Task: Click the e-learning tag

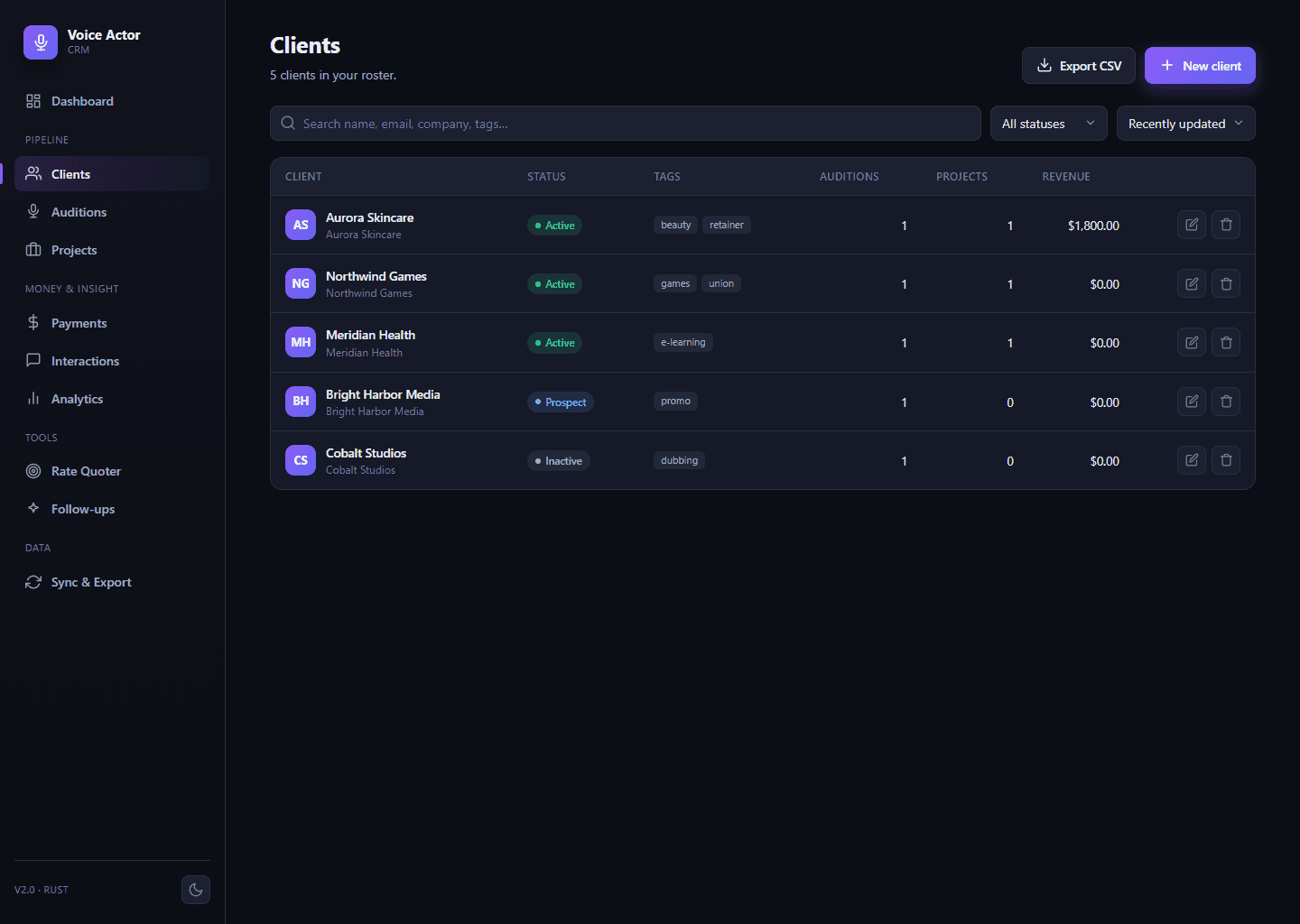Action: tap(683, 342)
